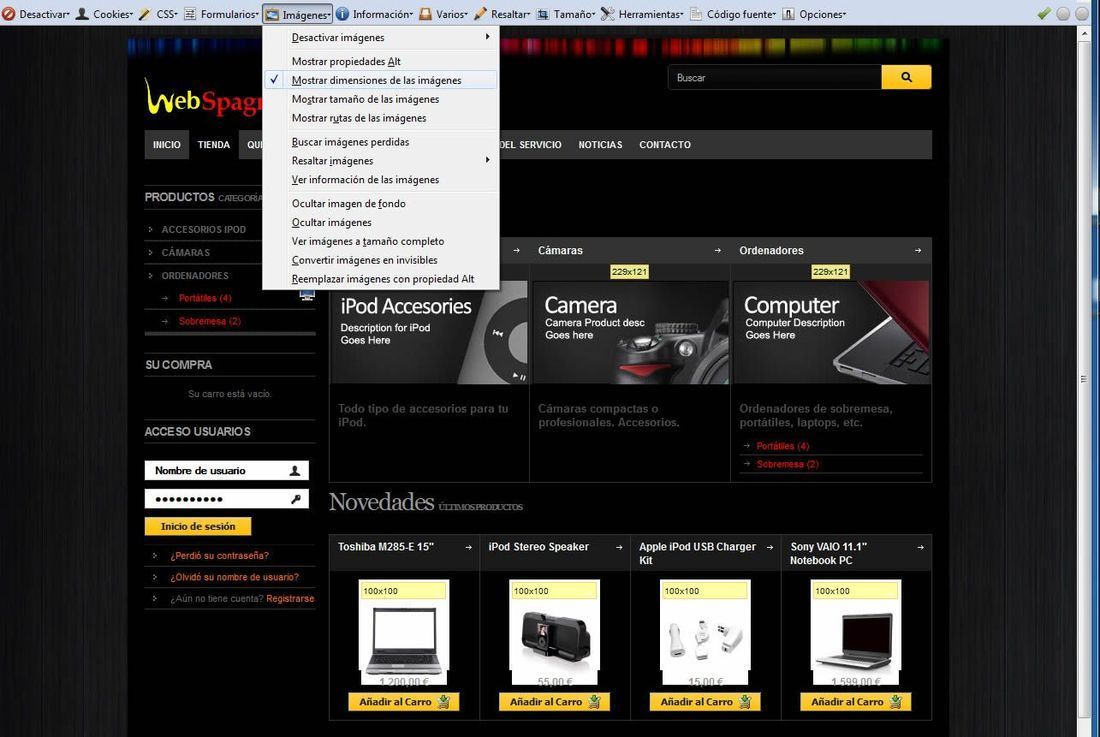Focus the Buscar search field

774,77
